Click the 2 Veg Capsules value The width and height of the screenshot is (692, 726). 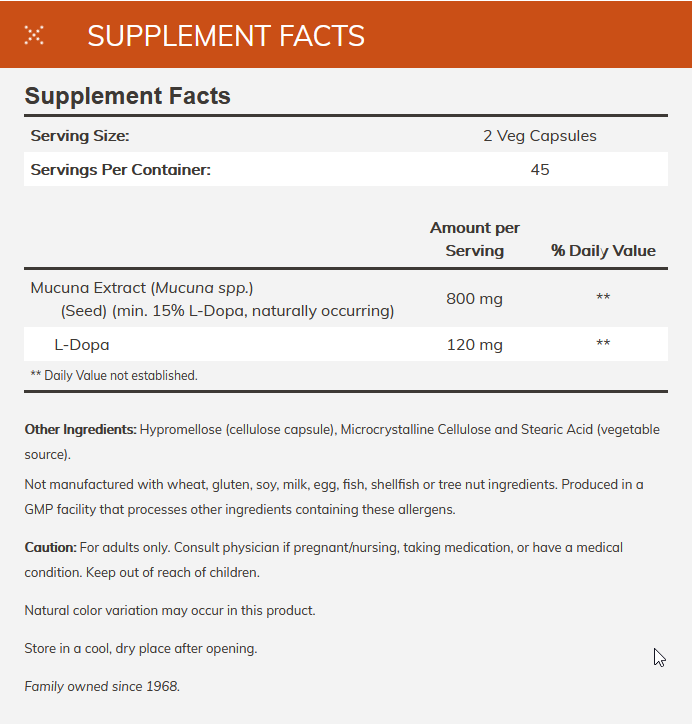[x=539, y=135]
